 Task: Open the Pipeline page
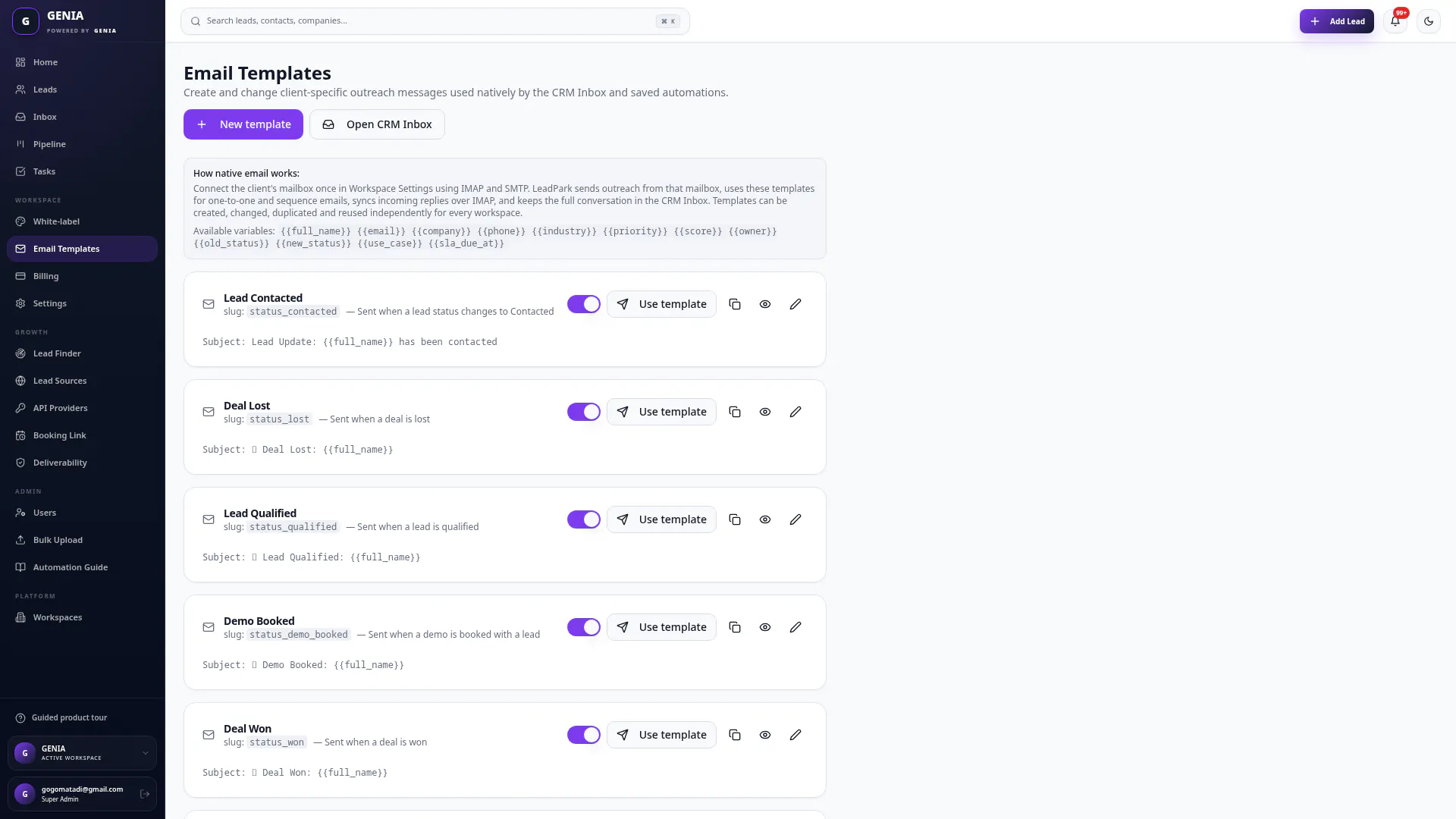coord(82,144)
